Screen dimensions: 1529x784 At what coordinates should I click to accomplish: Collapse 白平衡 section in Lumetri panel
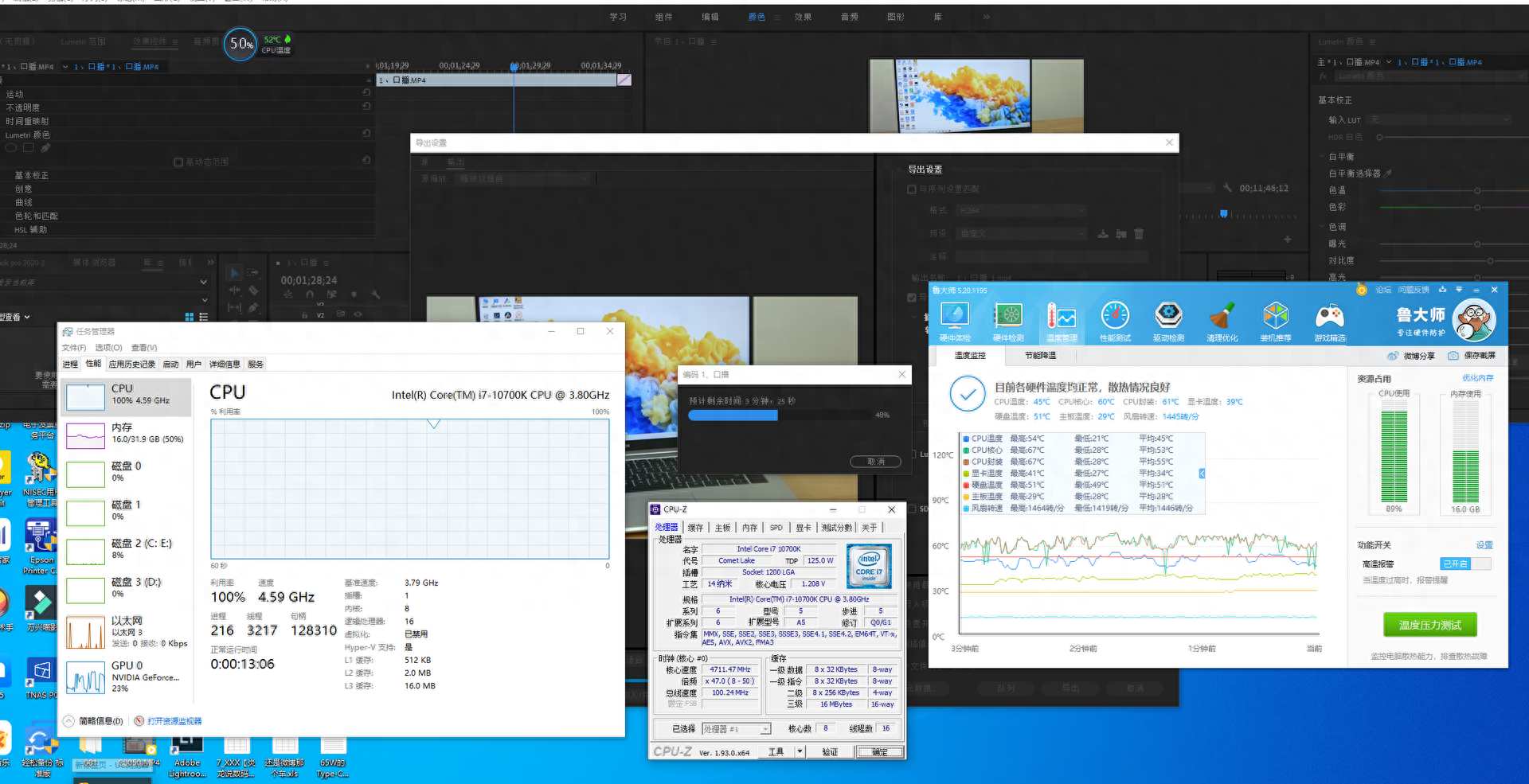(1322, 157)
